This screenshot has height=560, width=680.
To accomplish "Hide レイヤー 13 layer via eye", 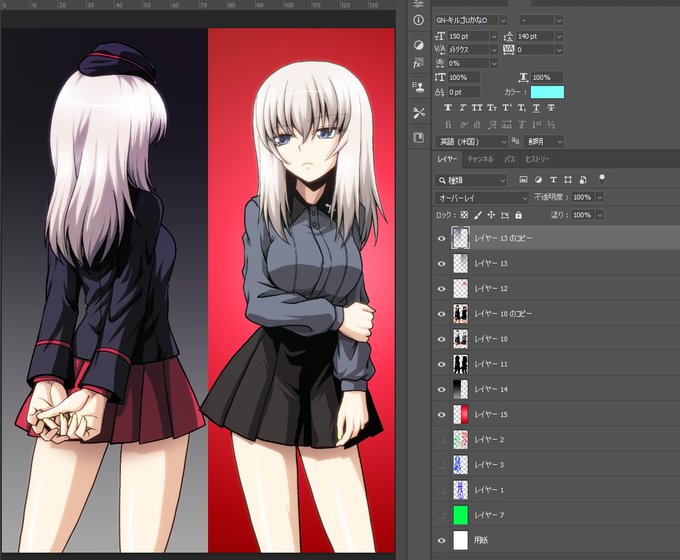I will [x=441, y=264].
